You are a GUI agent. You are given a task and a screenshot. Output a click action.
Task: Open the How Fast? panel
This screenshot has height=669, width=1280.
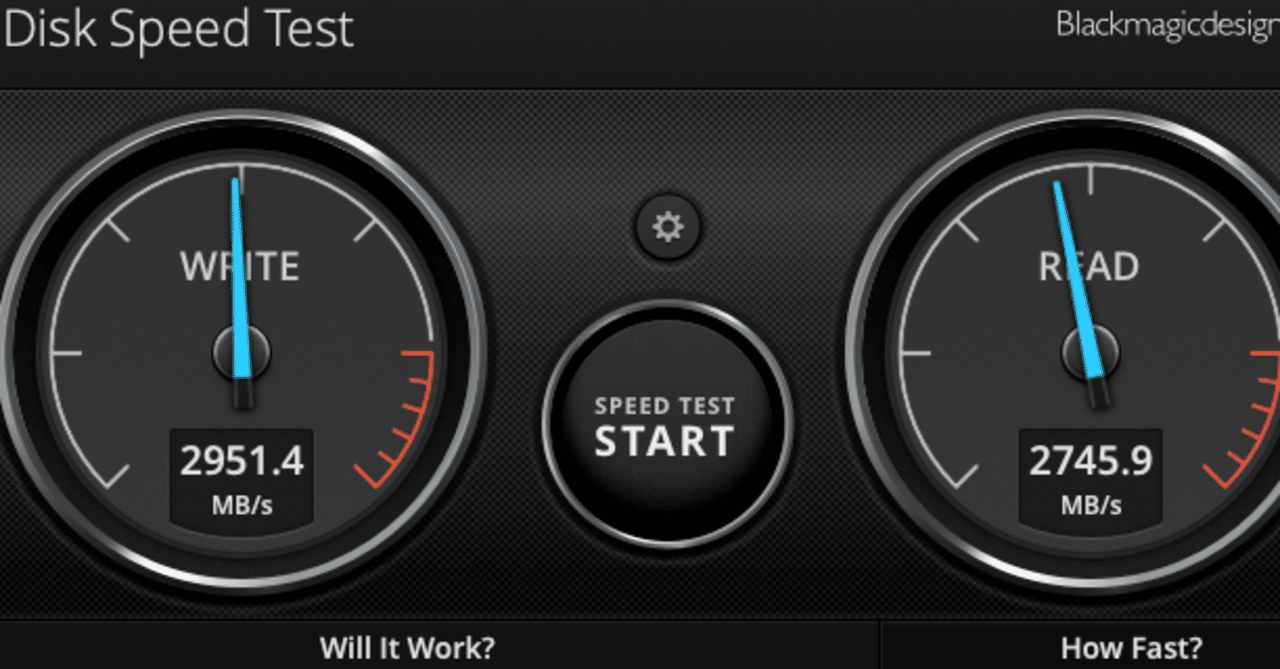tap(1132, 647)
